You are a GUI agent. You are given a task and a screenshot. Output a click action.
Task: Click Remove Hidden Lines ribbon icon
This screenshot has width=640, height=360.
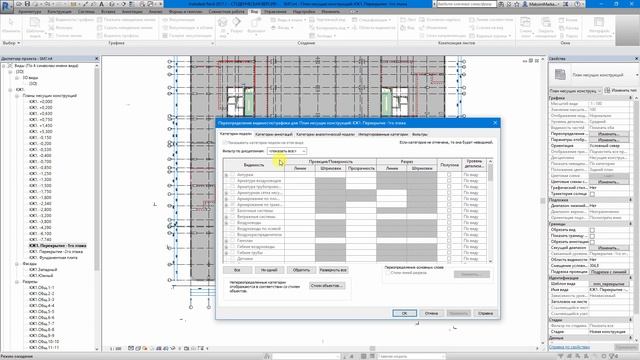100,28
